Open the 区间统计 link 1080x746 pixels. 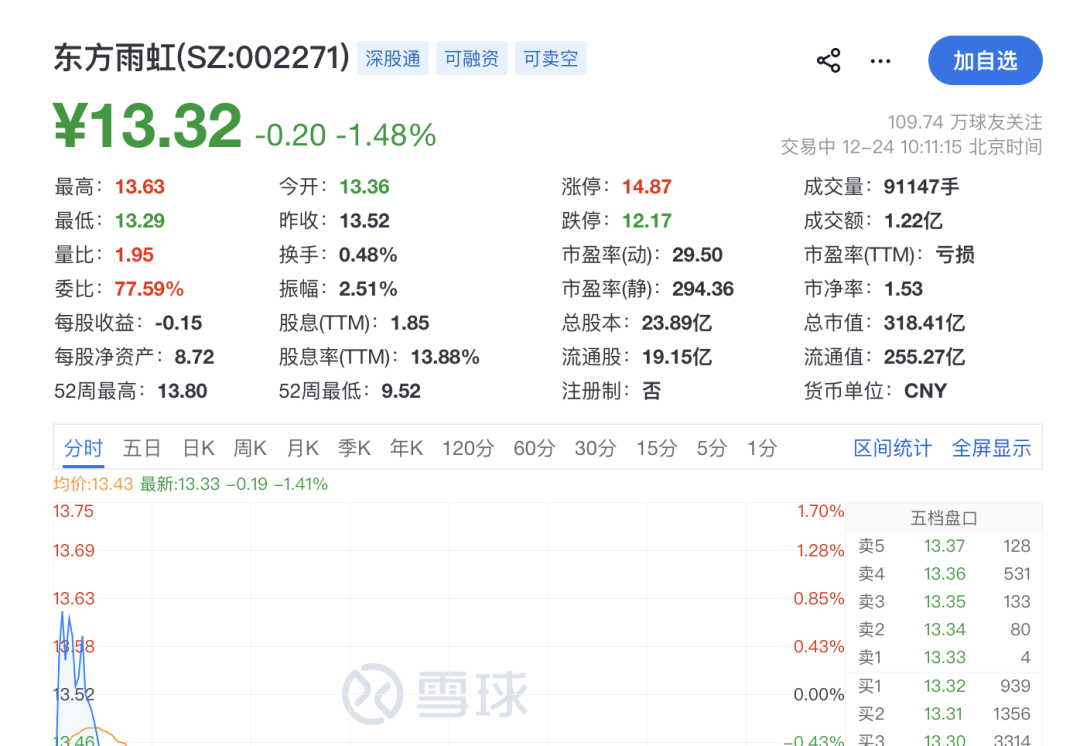(893, 448)
